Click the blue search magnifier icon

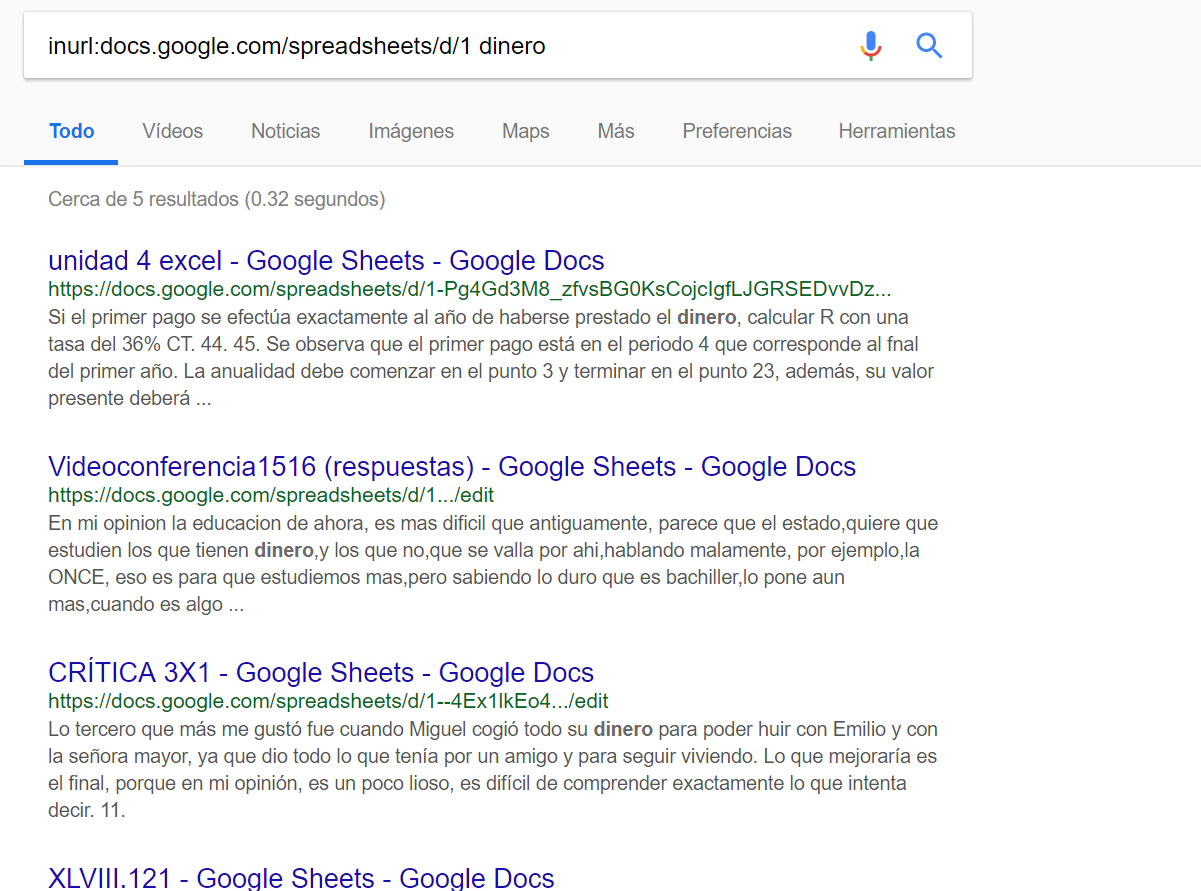pyautogui.click(x=929, y=46)
